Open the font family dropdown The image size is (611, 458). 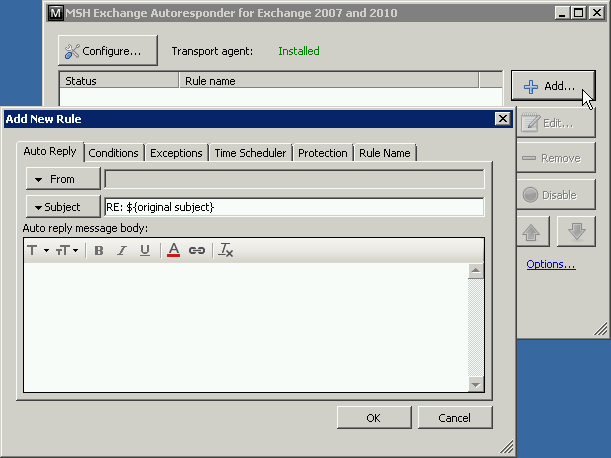coord(38,250)
